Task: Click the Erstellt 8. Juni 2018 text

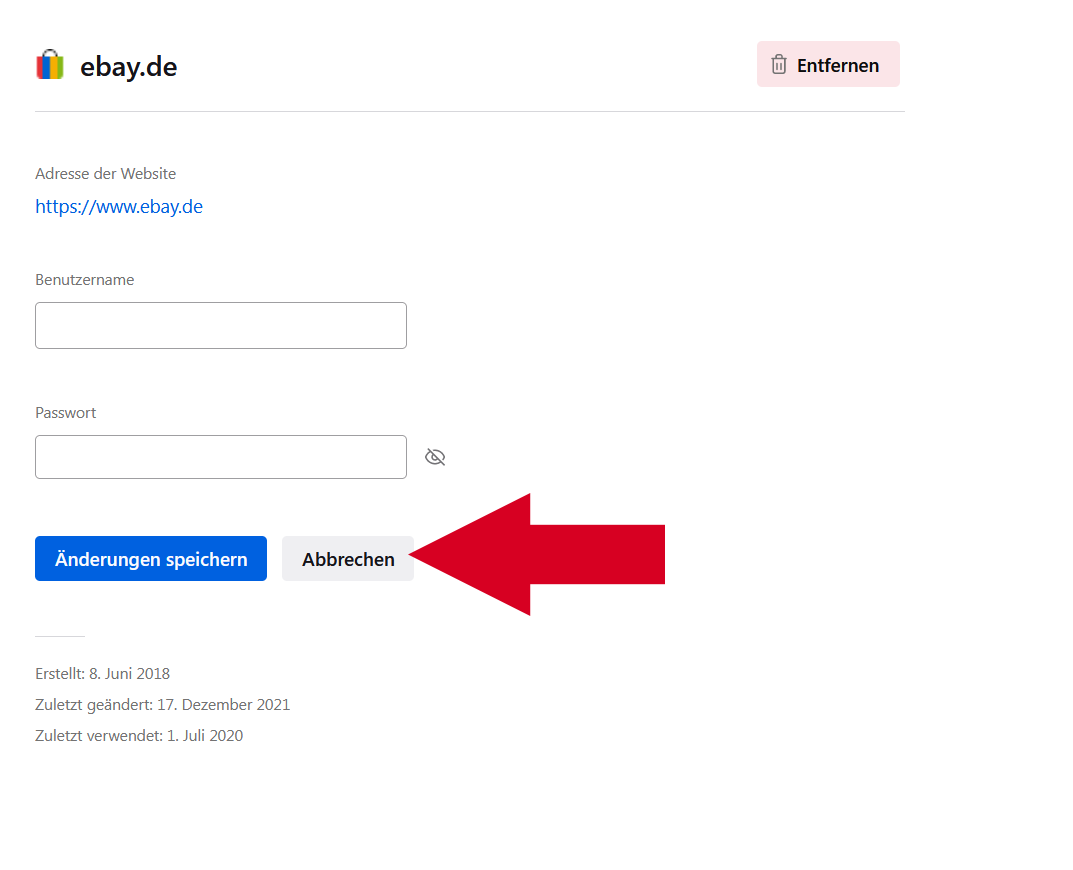Action: pos(103,674)
